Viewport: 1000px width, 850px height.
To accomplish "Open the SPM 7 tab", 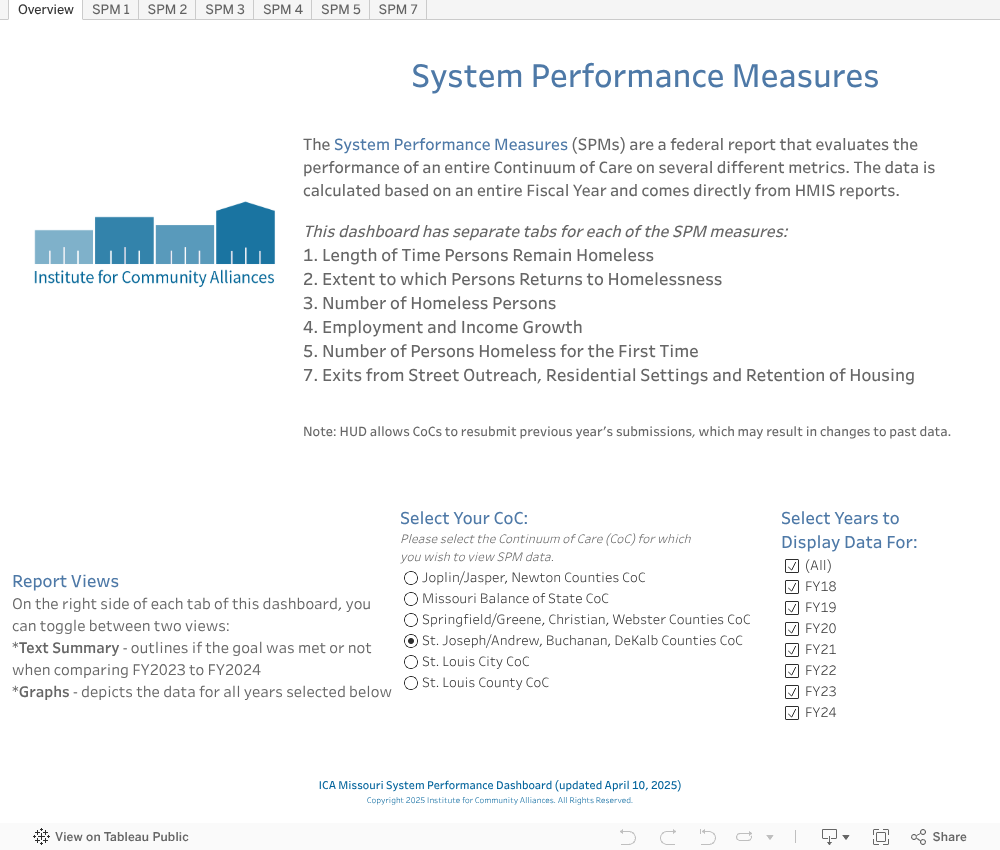I will coord(398,10).
